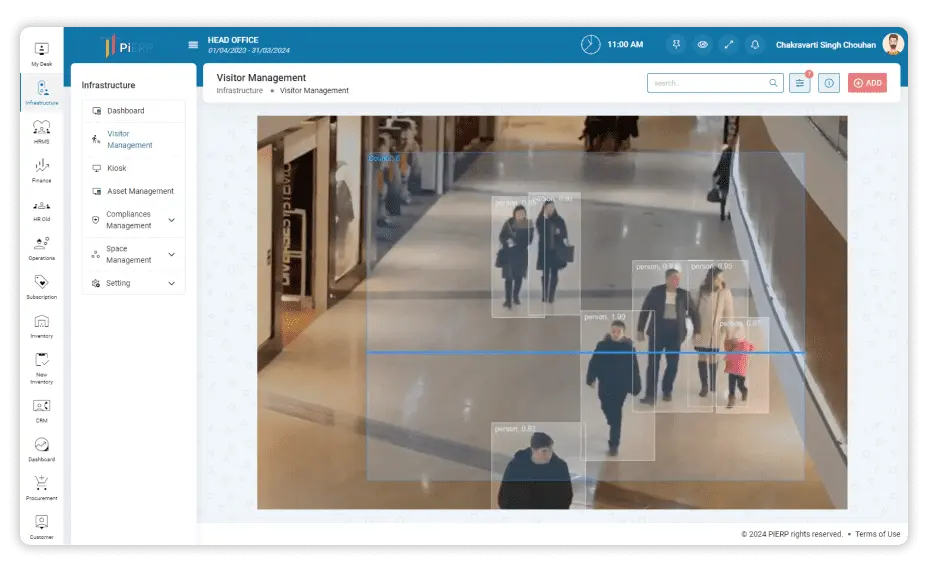Image resolution: width=928 pixels, height=571 pixels.
Task: Select Asset Management menu item
Action: pos(139,191)
